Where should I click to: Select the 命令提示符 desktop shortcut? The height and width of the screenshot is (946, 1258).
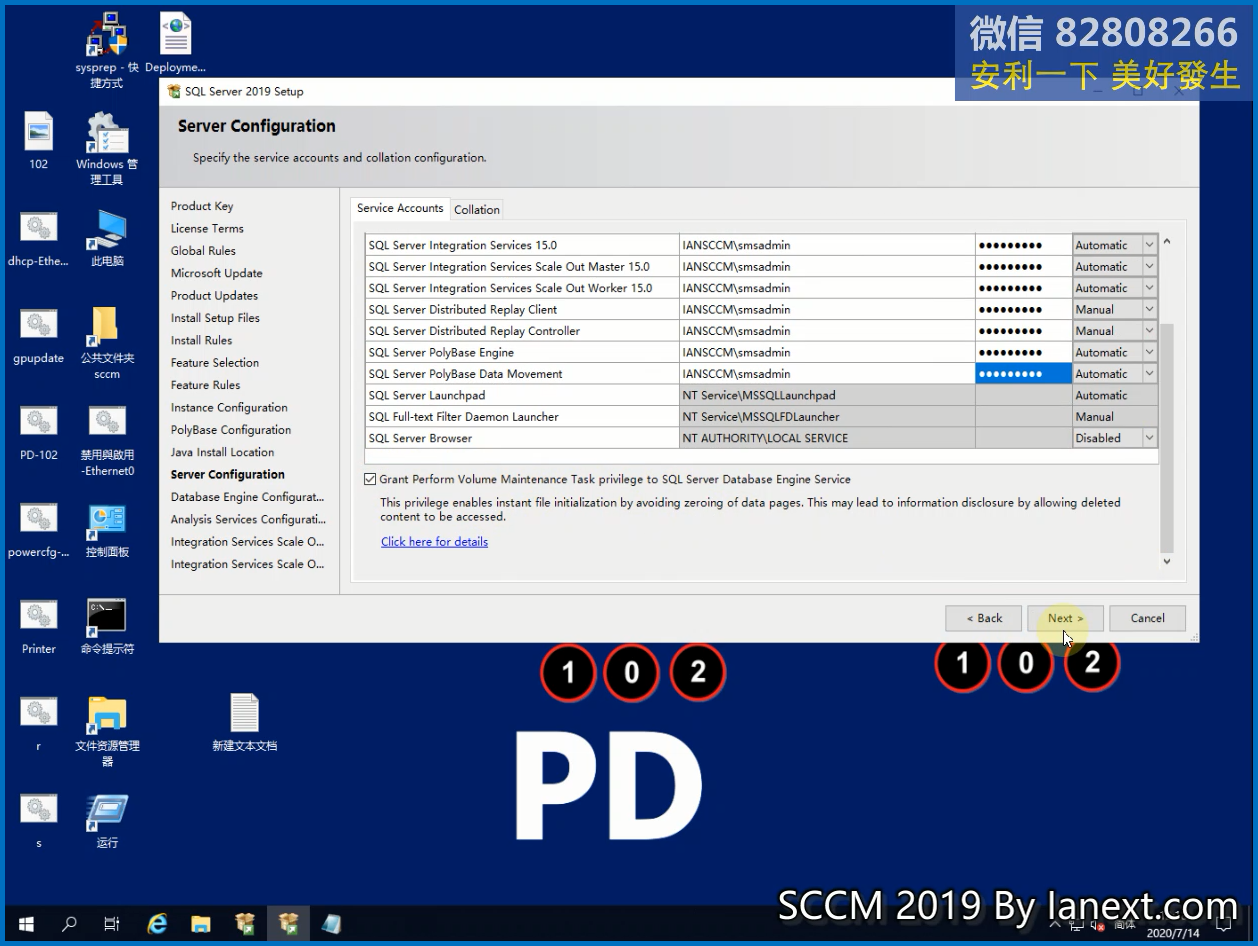(x=107, y=626)
